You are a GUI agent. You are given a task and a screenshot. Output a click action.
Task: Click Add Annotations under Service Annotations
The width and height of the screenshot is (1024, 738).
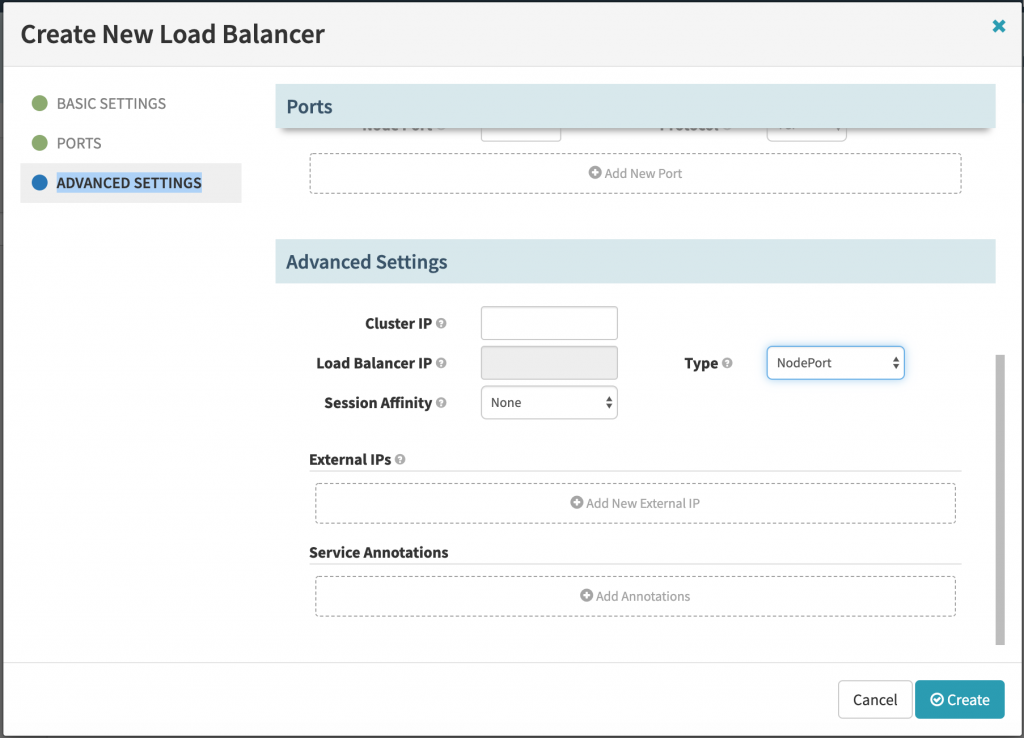click(x=635, y=596)
